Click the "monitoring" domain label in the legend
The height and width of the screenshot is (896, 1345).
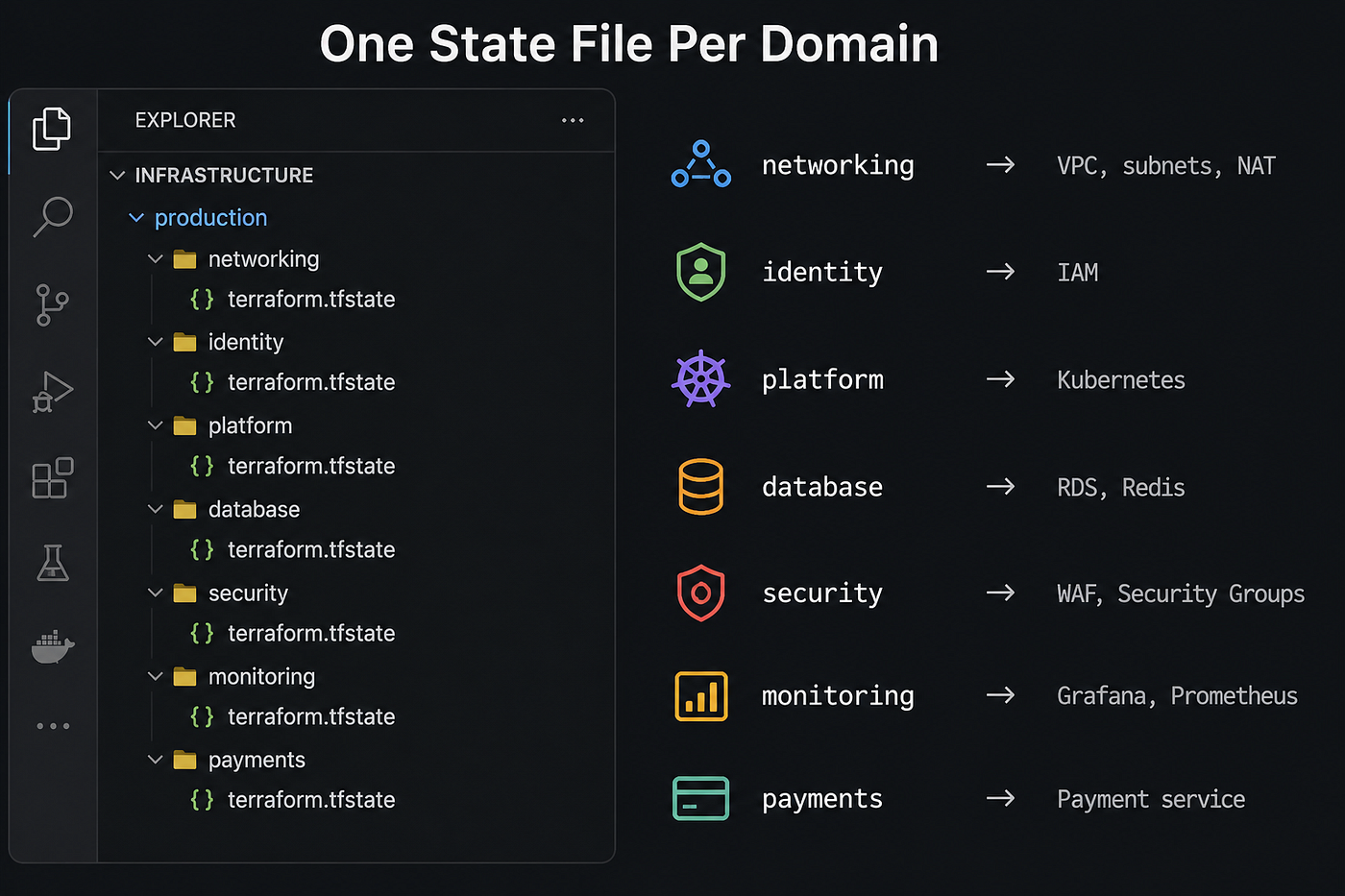[x=838, y=696]
